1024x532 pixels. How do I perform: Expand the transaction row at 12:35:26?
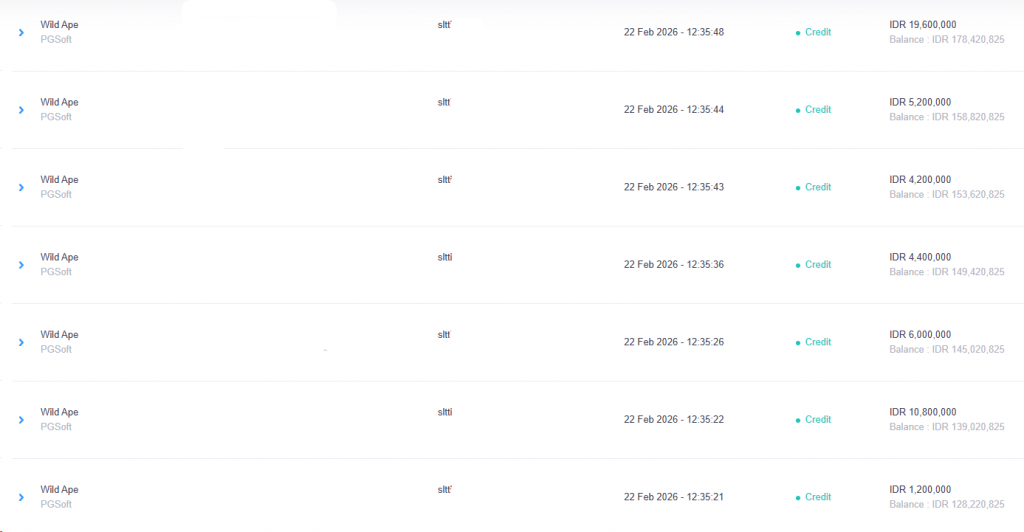pos(21,342)
